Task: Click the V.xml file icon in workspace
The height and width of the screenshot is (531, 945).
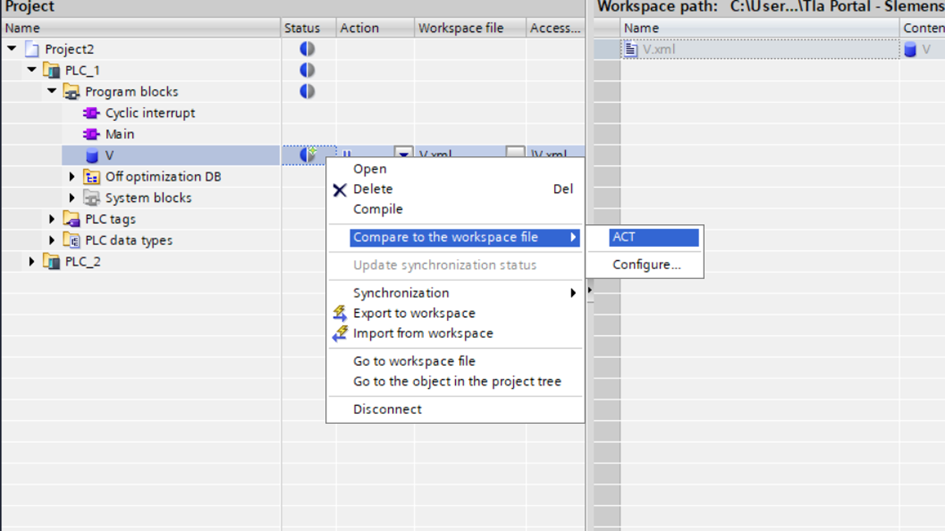Action: pos(631,49)
